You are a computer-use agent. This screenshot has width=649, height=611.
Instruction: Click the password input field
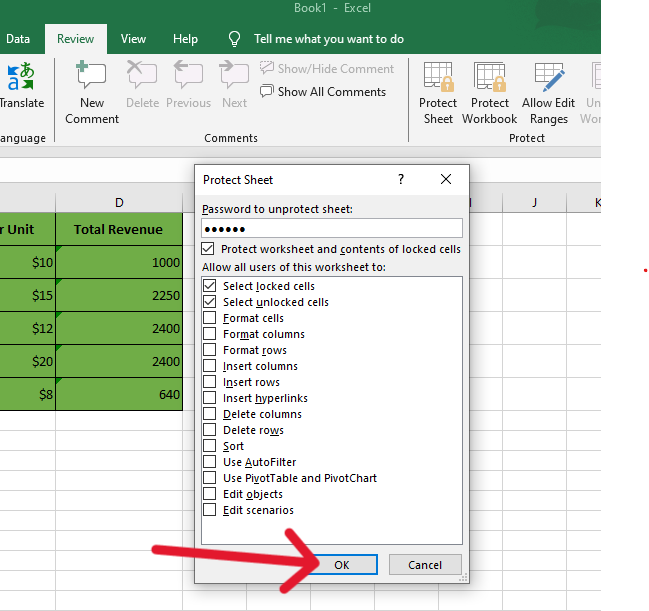(x=331, y=229)
